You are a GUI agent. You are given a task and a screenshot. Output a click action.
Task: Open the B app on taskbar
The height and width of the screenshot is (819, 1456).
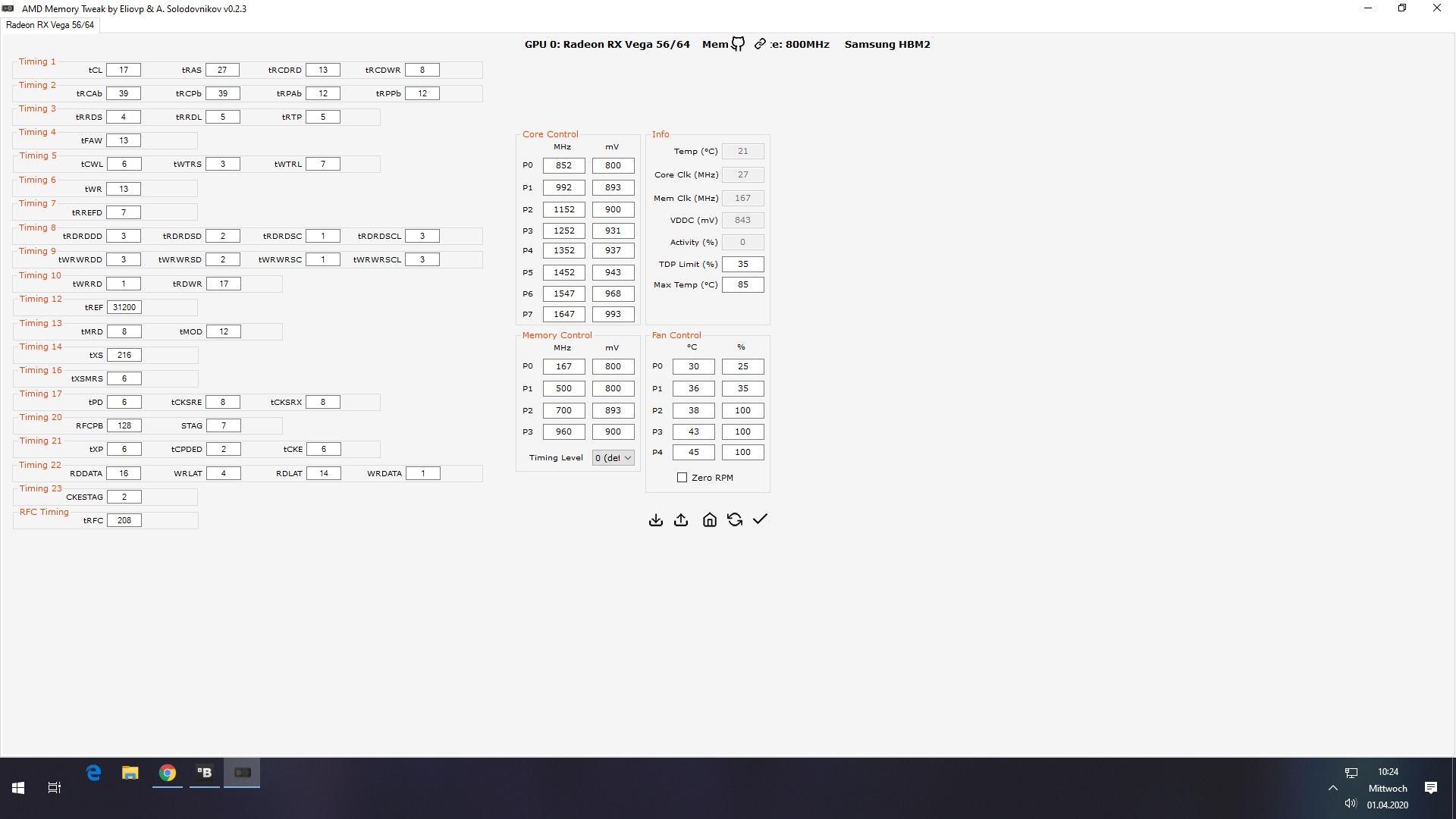205,773
